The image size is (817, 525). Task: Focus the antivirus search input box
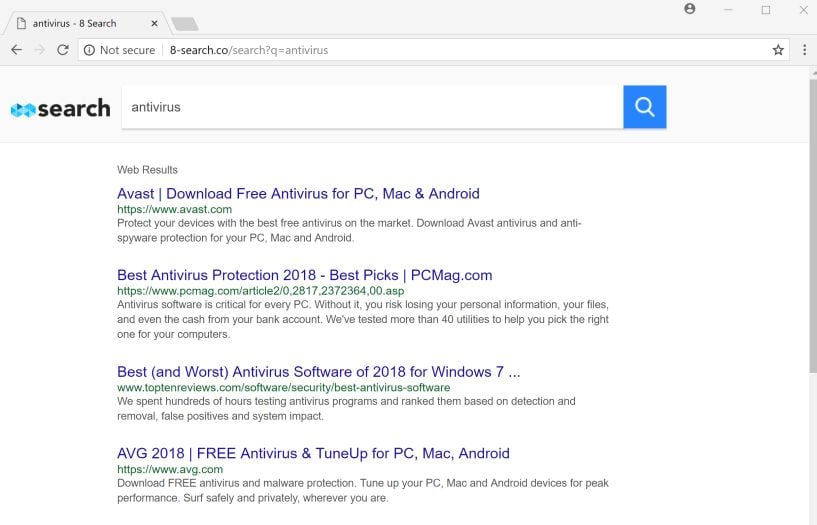tap(370, 107)
